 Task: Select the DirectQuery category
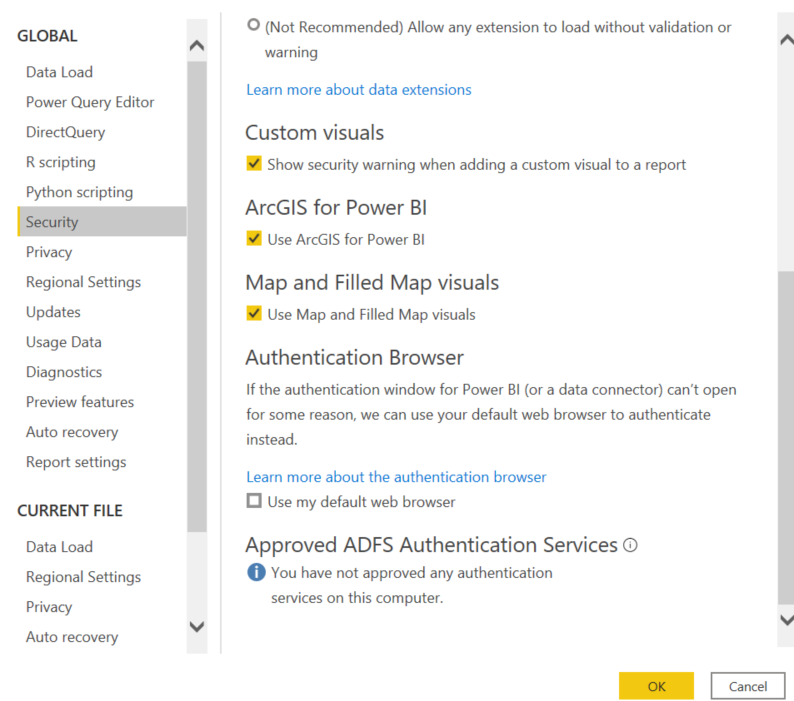[x=65, y=132]
